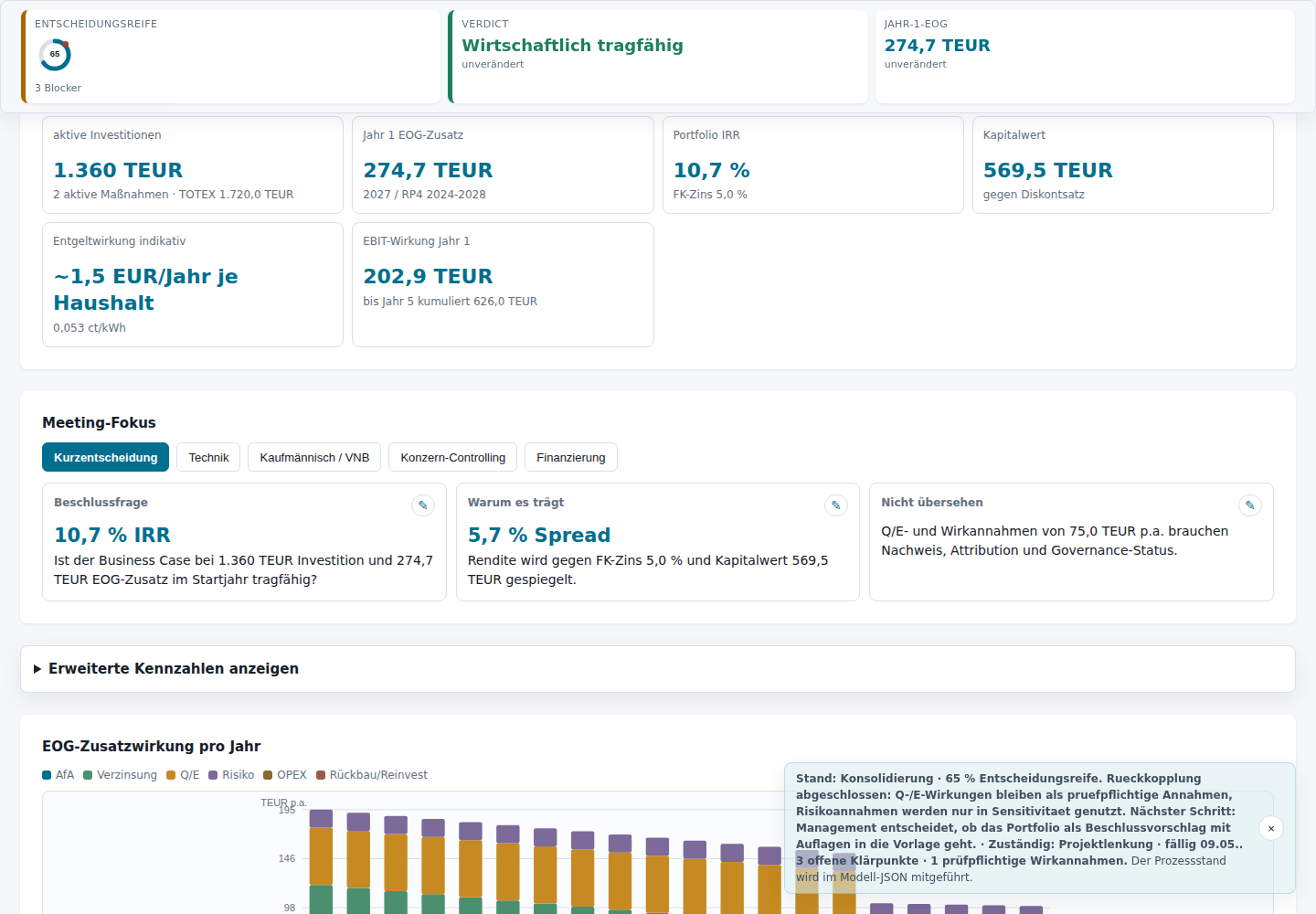Toggle AfA series in chart legend
The width and height of the screenshot is (1316, 914).
[x=58, y=775]
